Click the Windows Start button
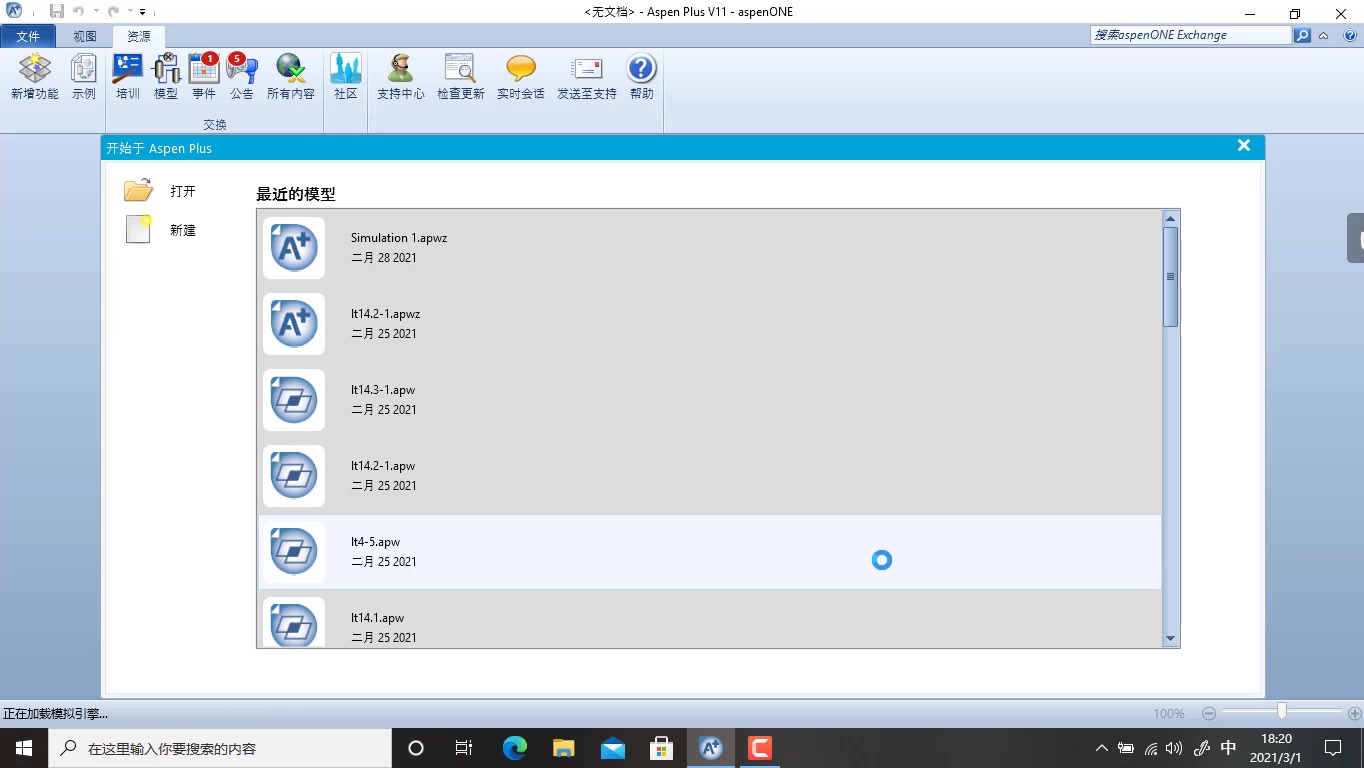 click(24, 748)
